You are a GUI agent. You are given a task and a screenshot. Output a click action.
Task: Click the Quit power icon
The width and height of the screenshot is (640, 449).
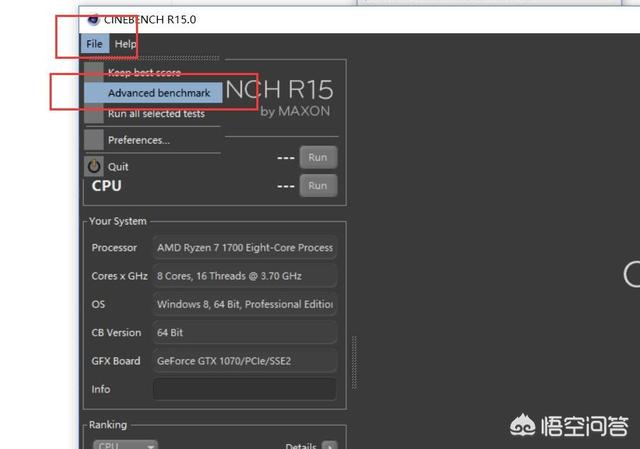point(94,166)
